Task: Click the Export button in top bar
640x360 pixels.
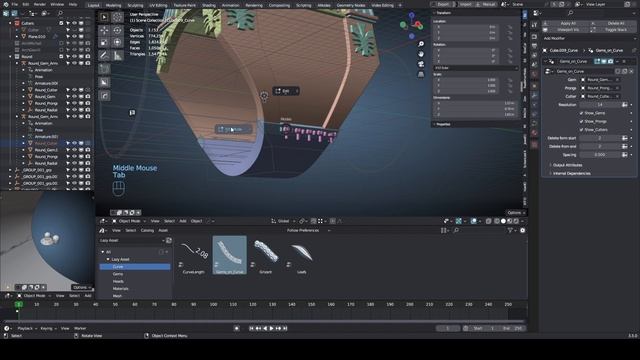Action: click(x=443, y=4)
